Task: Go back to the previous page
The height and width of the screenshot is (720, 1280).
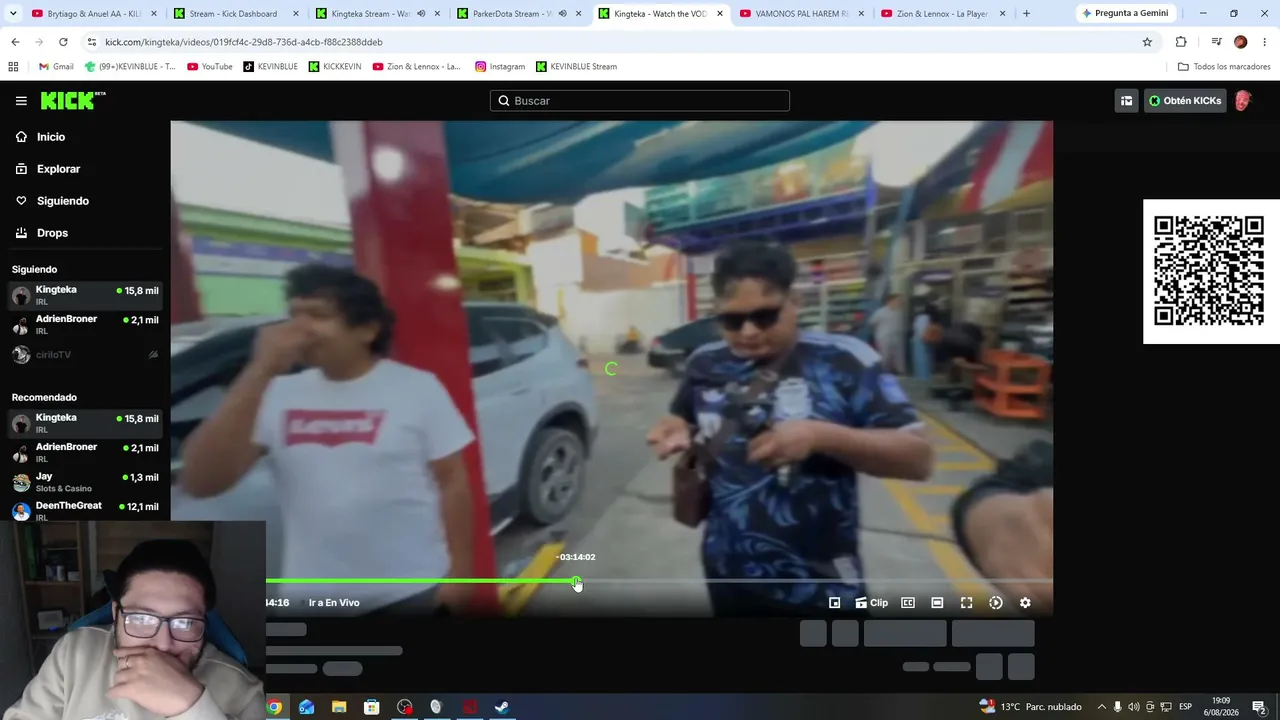Action: [15, 42]
